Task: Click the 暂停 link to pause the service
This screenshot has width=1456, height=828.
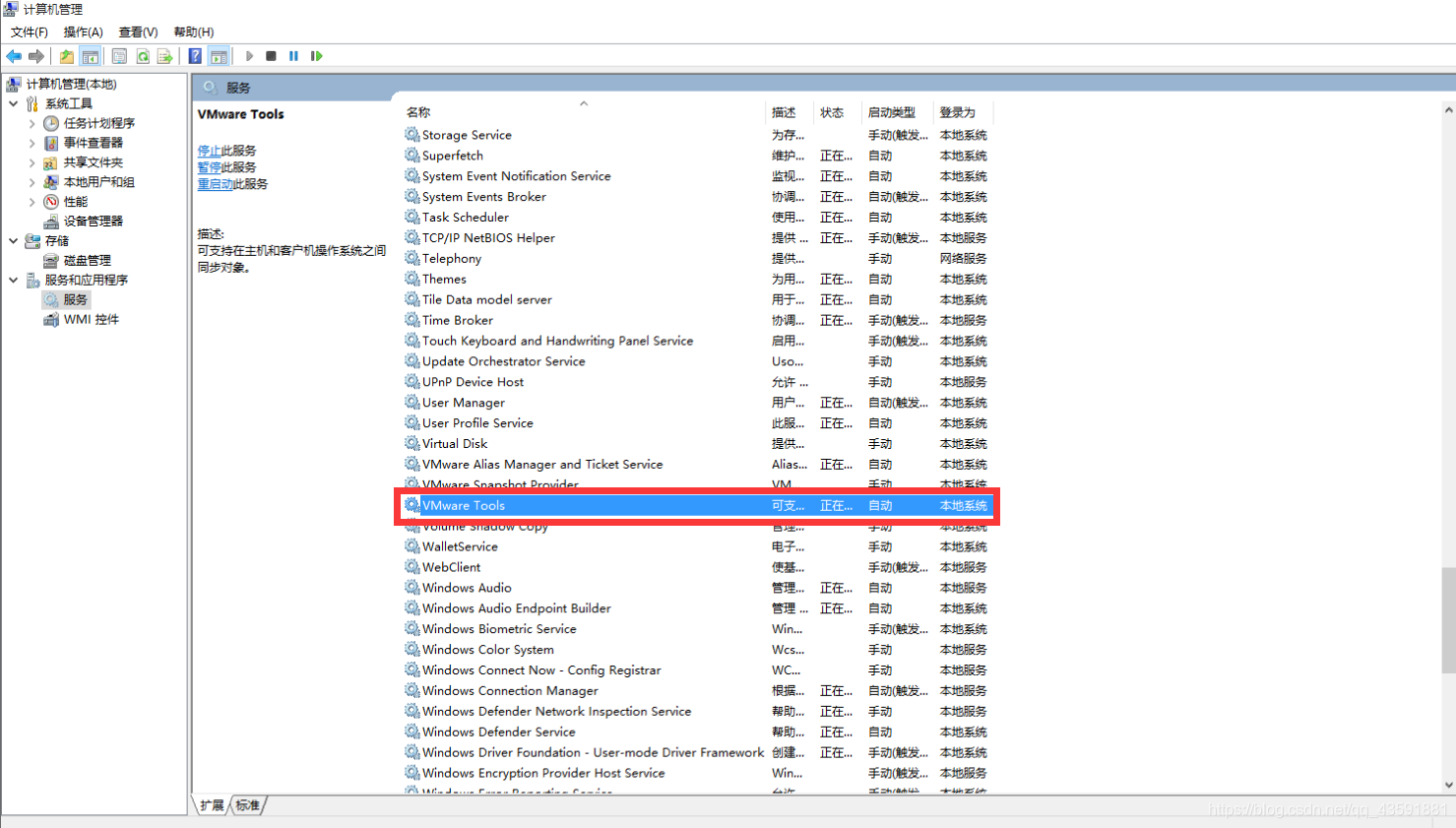Action: pyautogui.click(x=209, y=167)
